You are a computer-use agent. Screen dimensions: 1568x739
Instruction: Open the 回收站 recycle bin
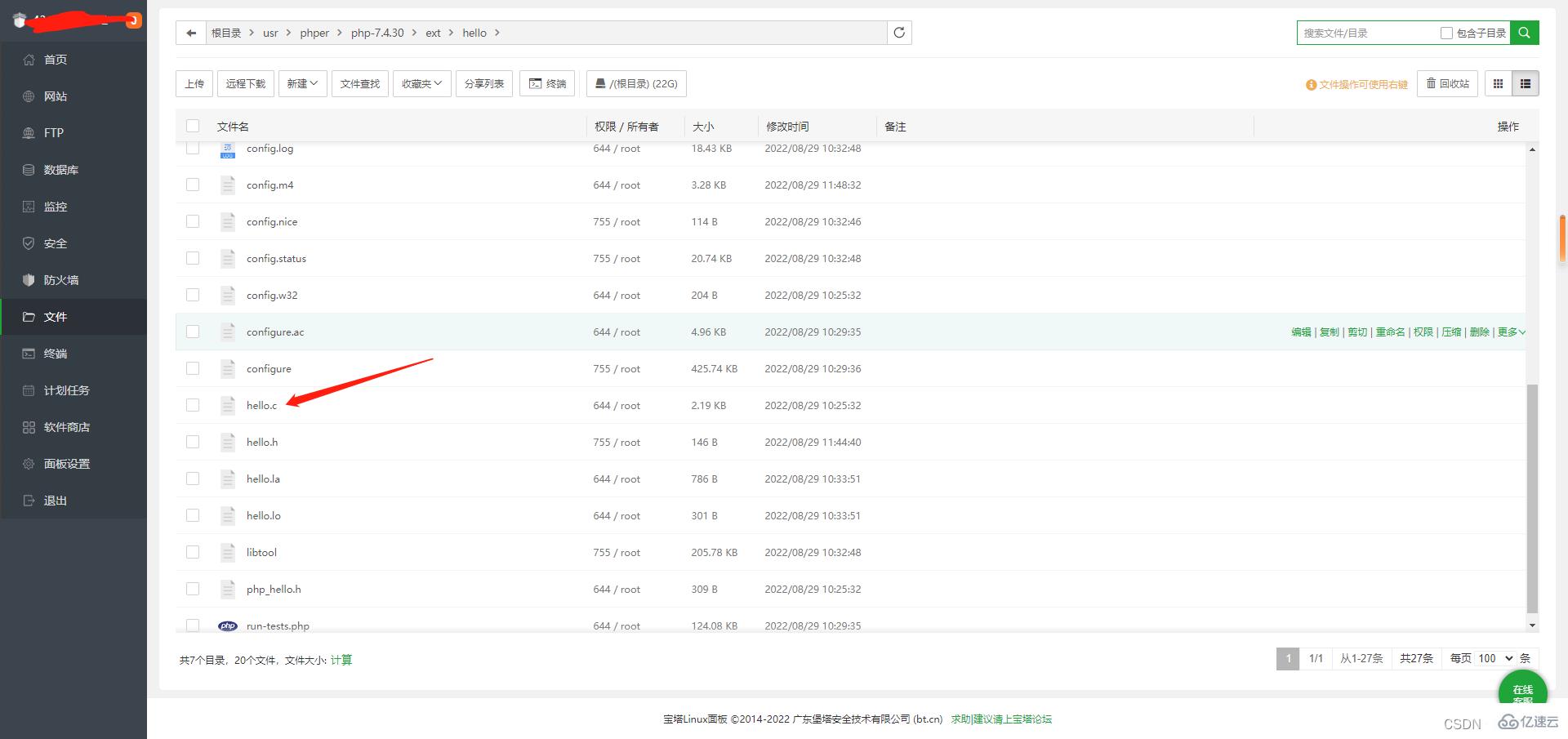point(1447,83)
